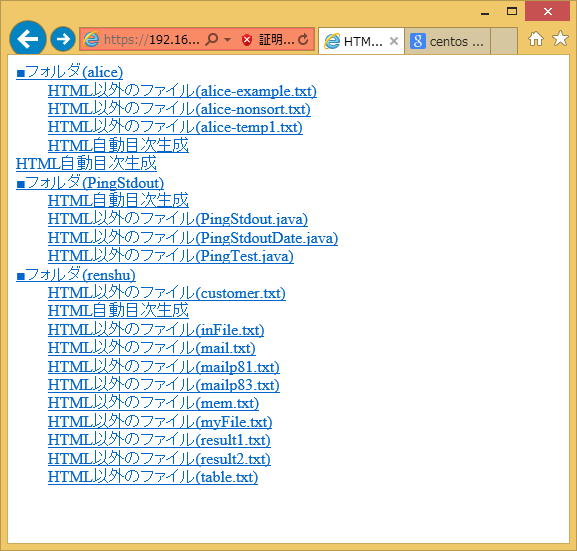Open the フォルダ(alice) folder link
Screen dimensions: 577x551
point(70,71)
